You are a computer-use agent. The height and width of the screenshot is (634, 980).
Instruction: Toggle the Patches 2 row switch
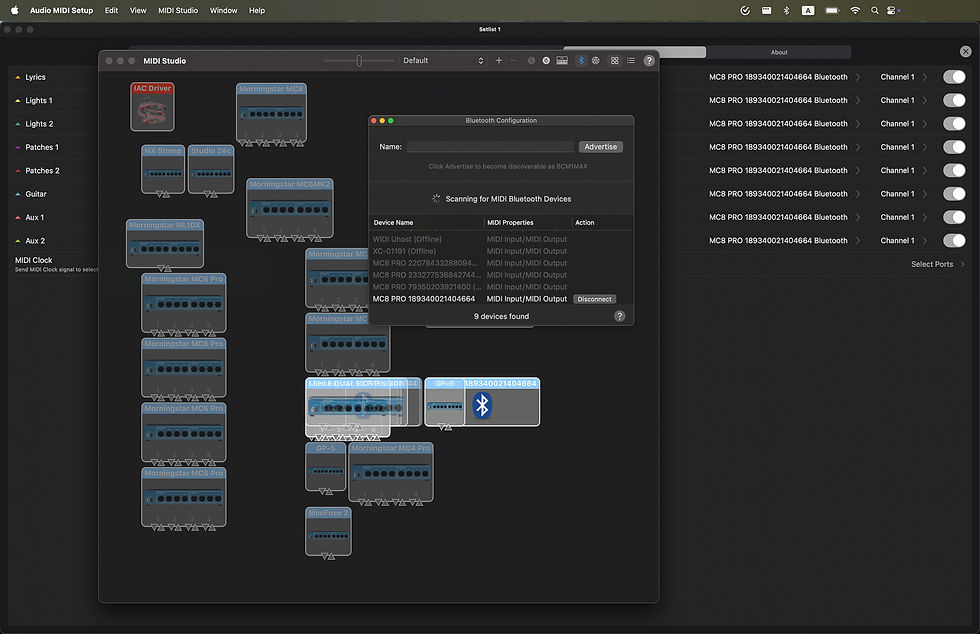click(x=954, y=170)
